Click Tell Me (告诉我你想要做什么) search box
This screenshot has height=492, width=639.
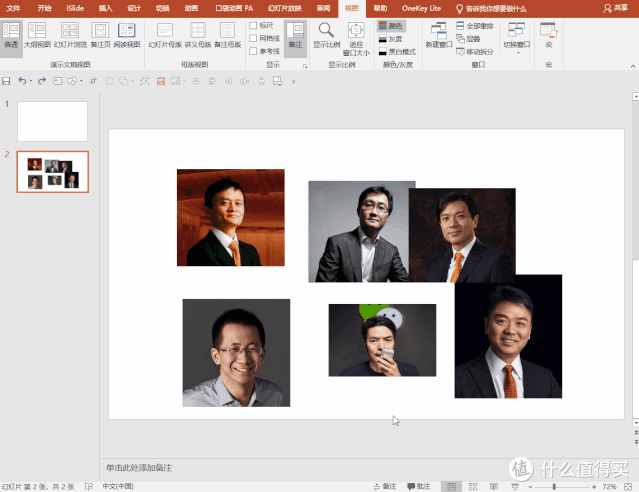click(491, 9)
